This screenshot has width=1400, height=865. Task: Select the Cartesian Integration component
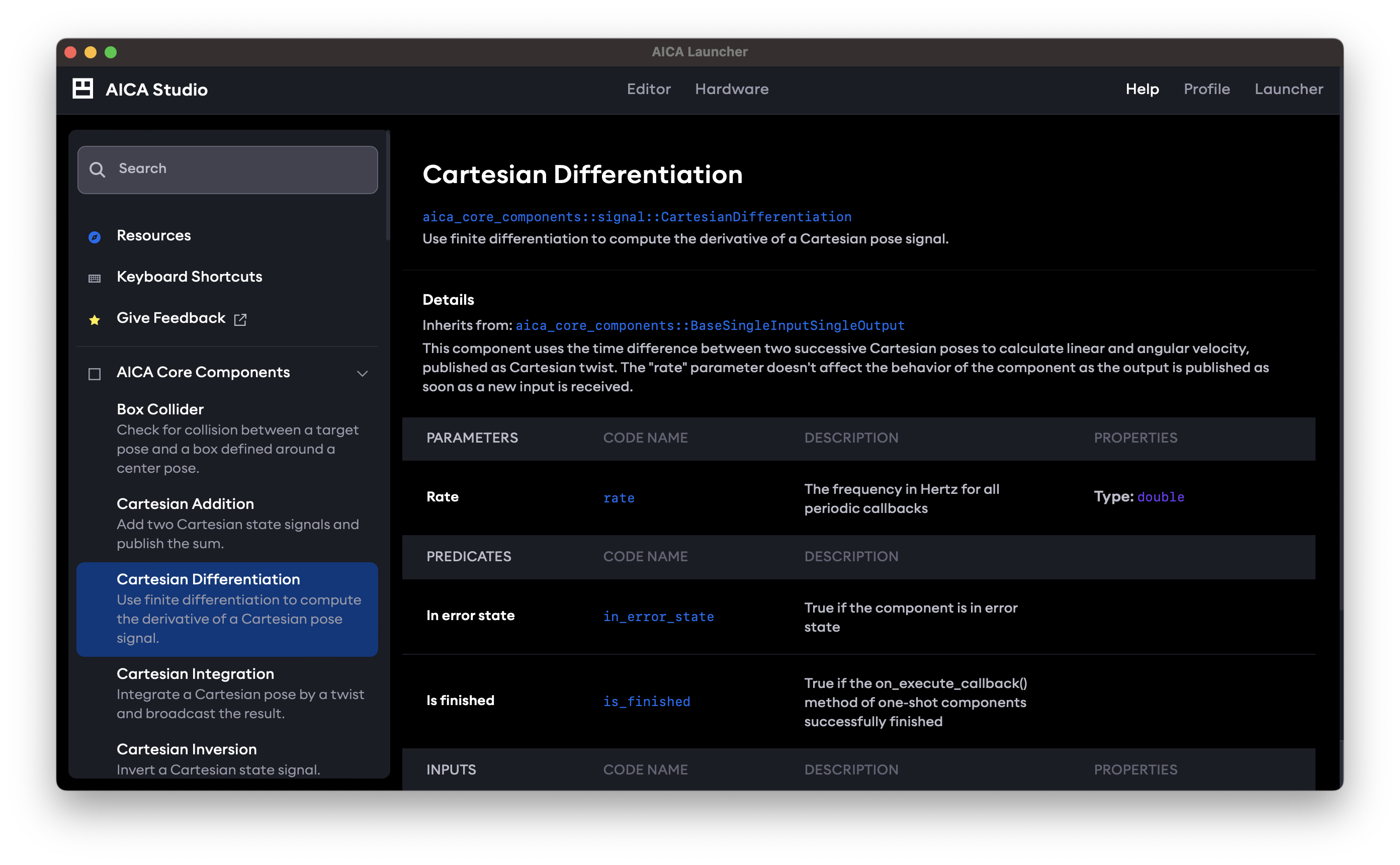point(196,674)
